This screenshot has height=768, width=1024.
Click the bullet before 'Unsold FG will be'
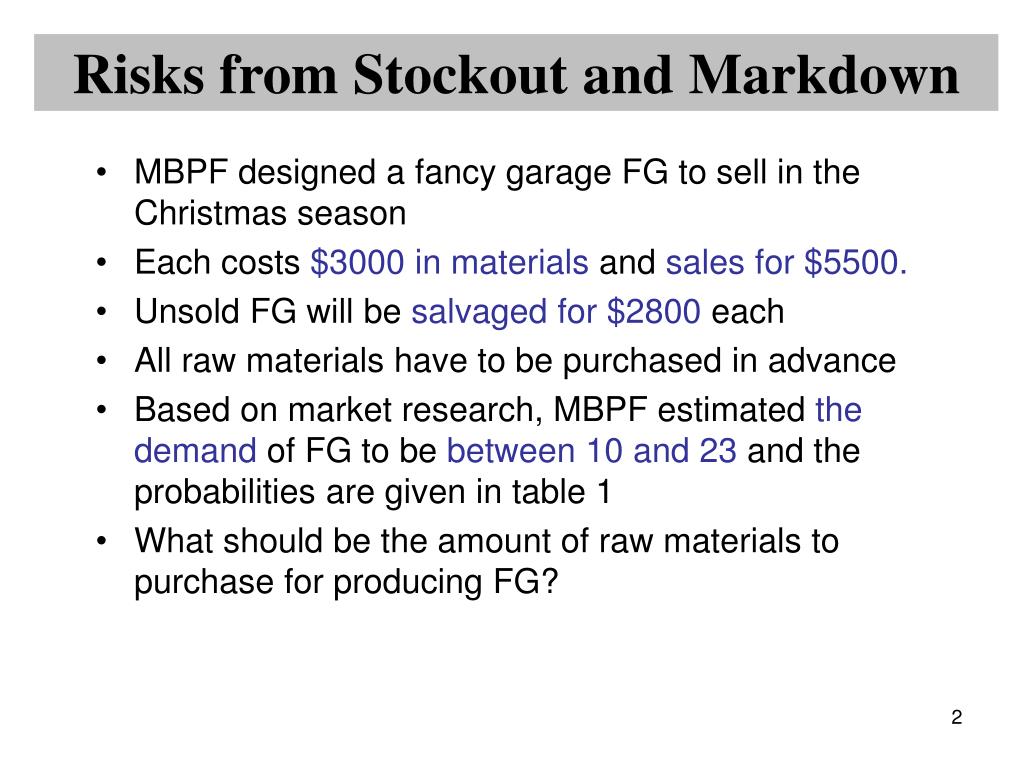[101, 312]
